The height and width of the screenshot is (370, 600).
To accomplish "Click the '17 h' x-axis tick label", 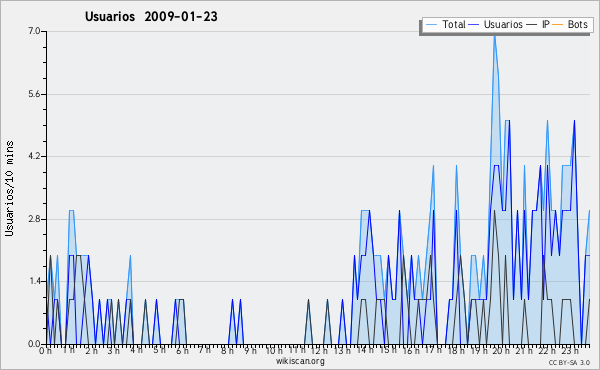I will click(433, 350).
